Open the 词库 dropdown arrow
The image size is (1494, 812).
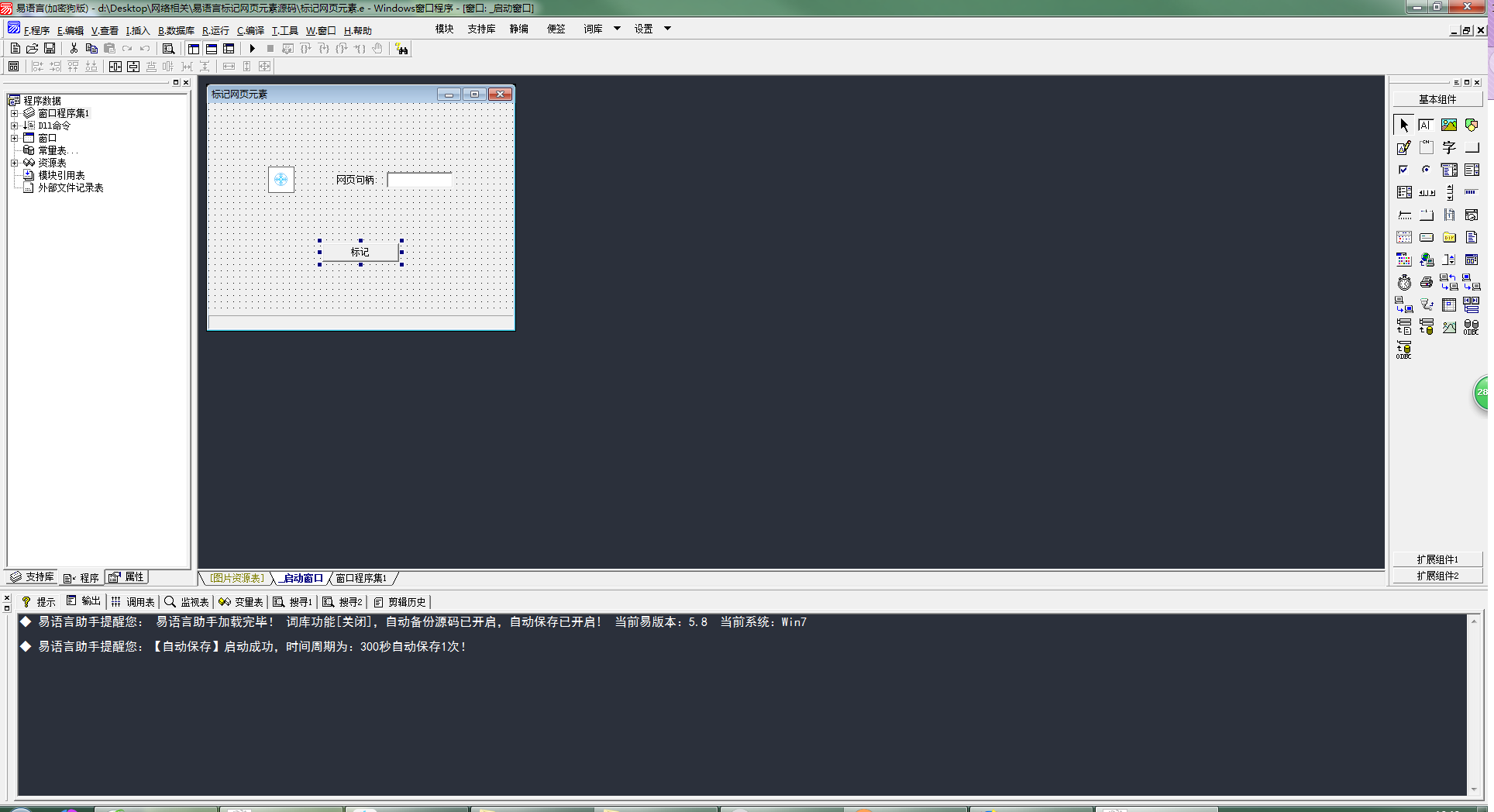click(x=618, y=29)
